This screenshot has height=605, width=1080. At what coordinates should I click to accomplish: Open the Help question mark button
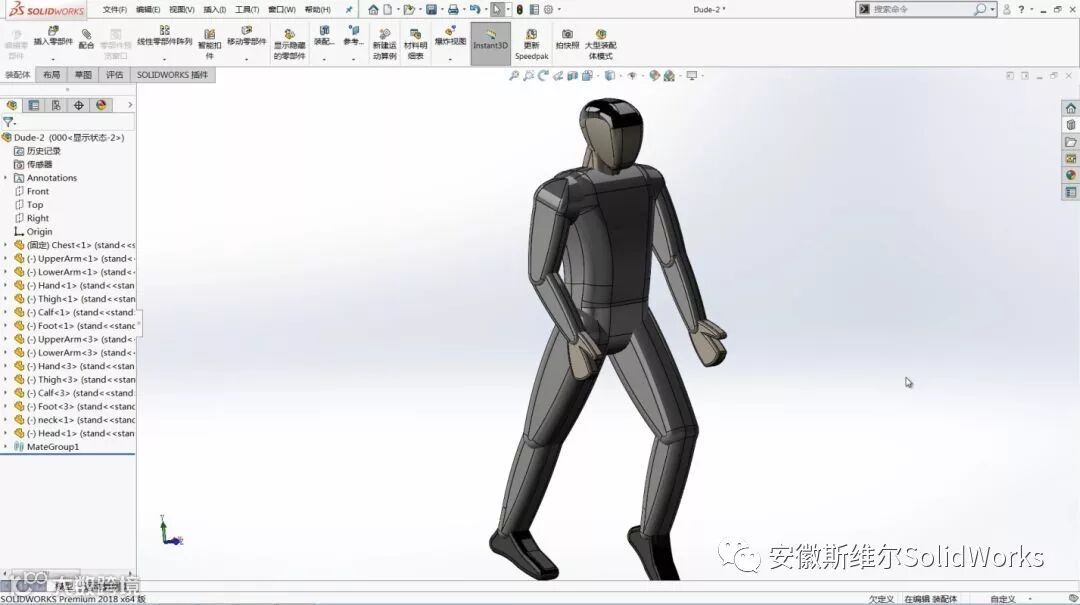[1021, 10]
